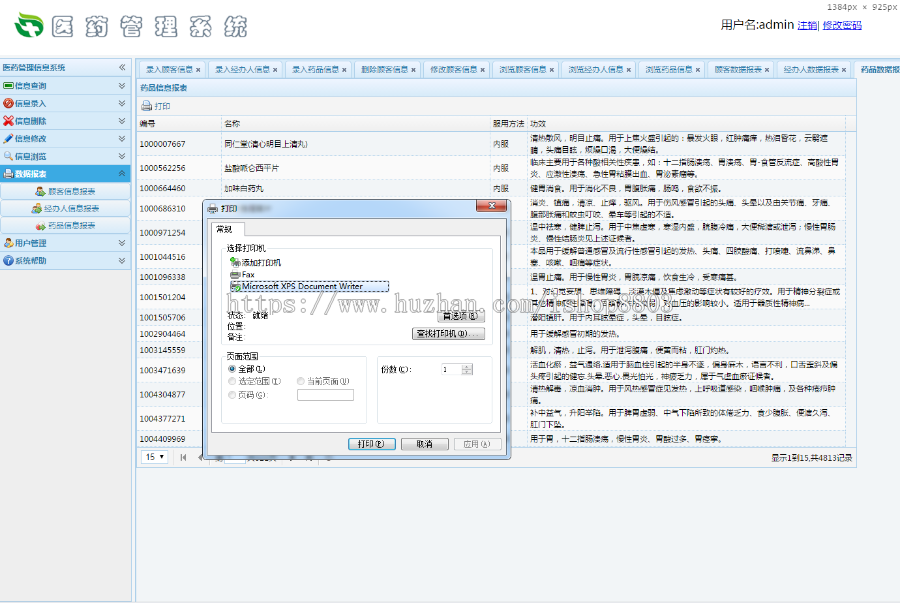This screenshot has height=603, width=900.
Task: Choose the 选定范围 radio option
Action: [230, 381]
